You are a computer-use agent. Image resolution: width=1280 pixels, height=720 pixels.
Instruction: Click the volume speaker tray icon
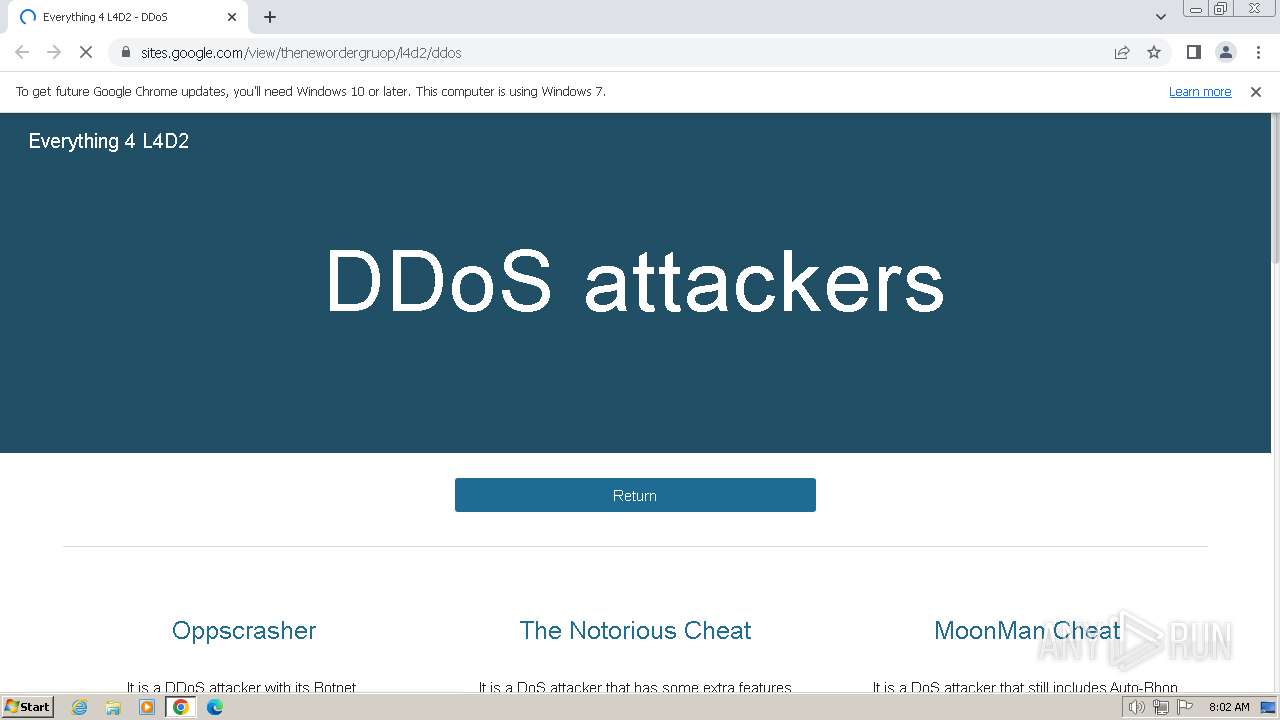[1136, 707]
